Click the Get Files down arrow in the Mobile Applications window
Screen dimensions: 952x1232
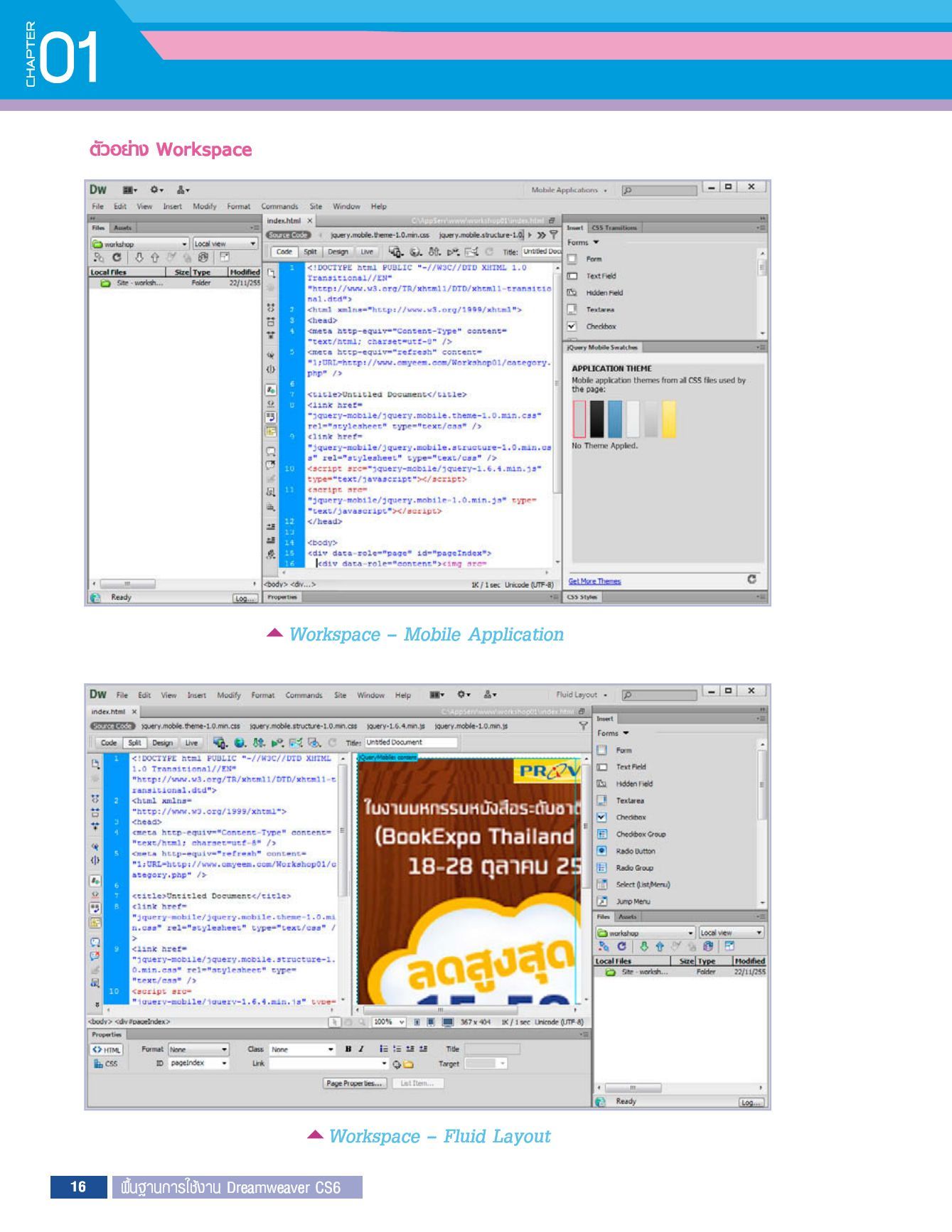pyautogui.click(x=139, y=257)
